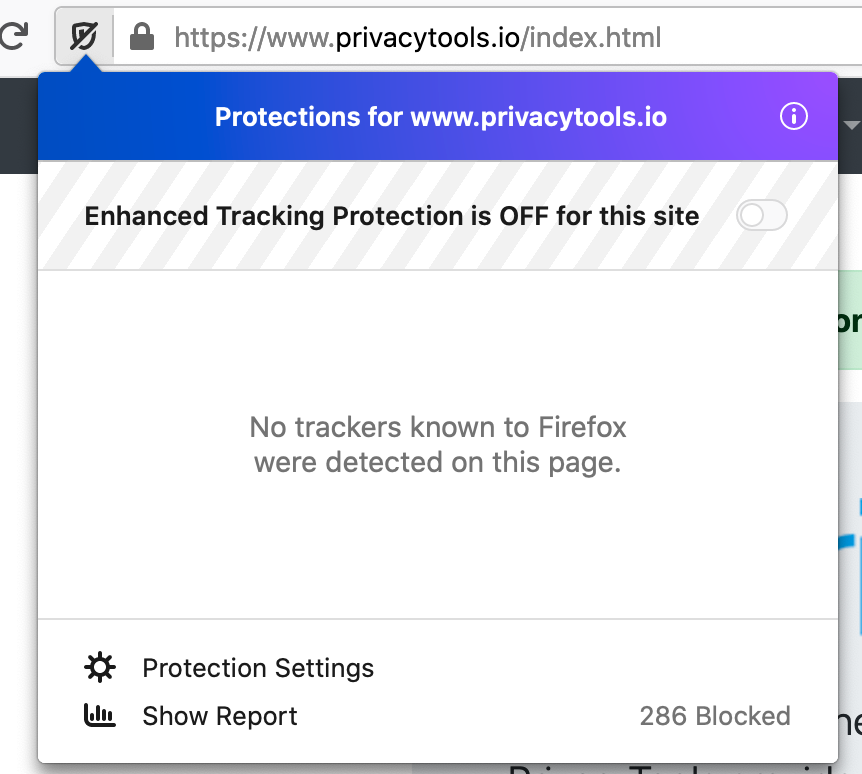
Task: Click the bar chart icon beside Show Report
Action: 100,716
